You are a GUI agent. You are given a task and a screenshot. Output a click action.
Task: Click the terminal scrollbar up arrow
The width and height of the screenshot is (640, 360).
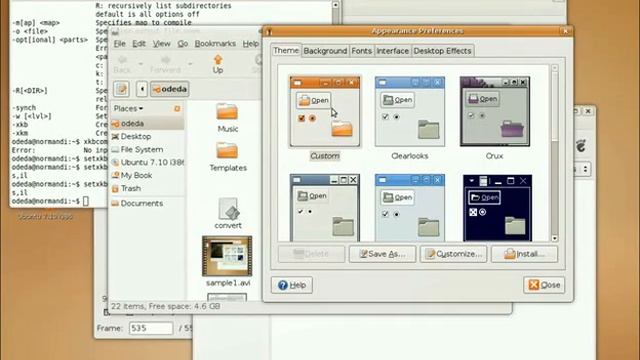coord(335,5)
